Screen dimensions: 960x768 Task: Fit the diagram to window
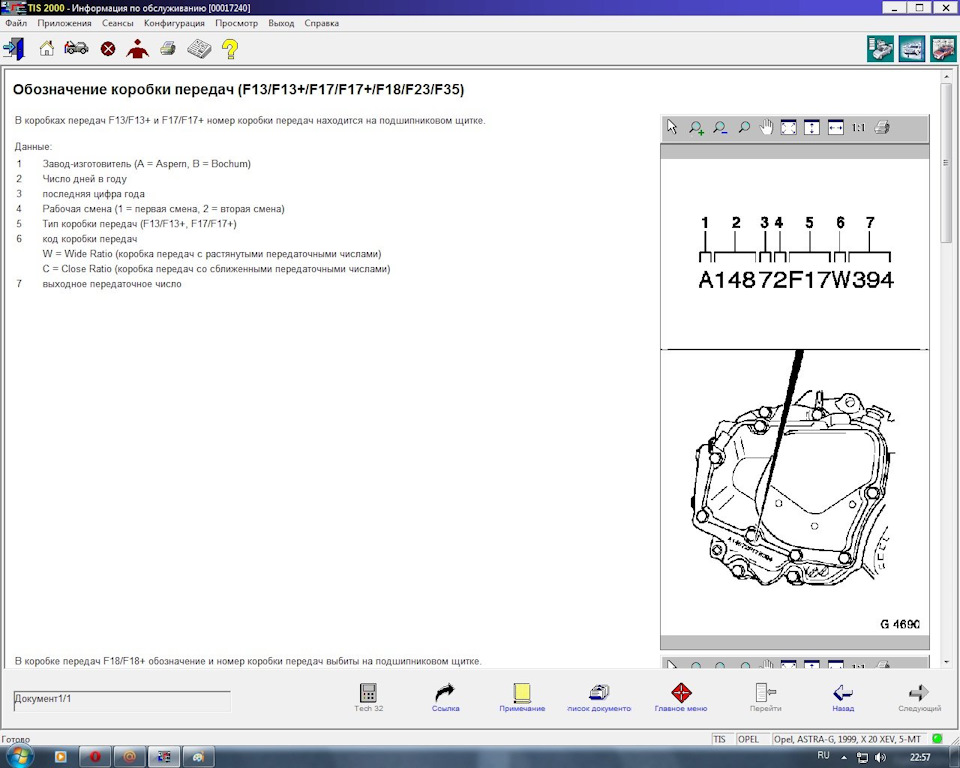point(789,128)
